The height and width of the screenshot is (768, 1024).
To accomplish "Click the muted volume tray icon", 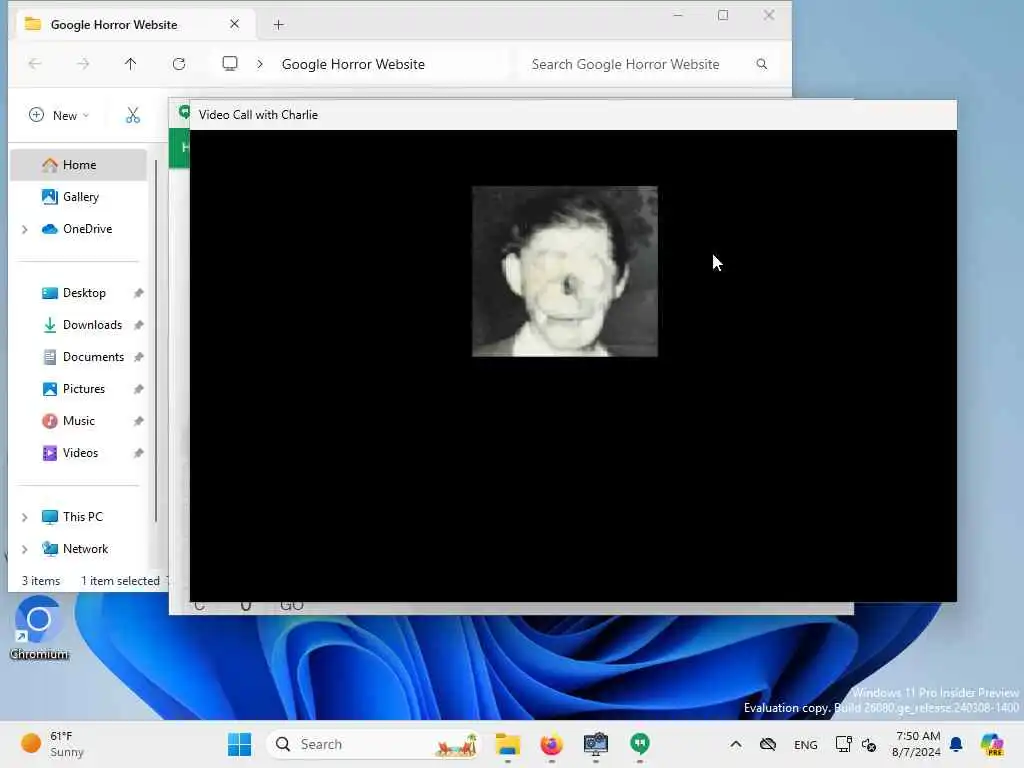I will [x=869, y=744].
